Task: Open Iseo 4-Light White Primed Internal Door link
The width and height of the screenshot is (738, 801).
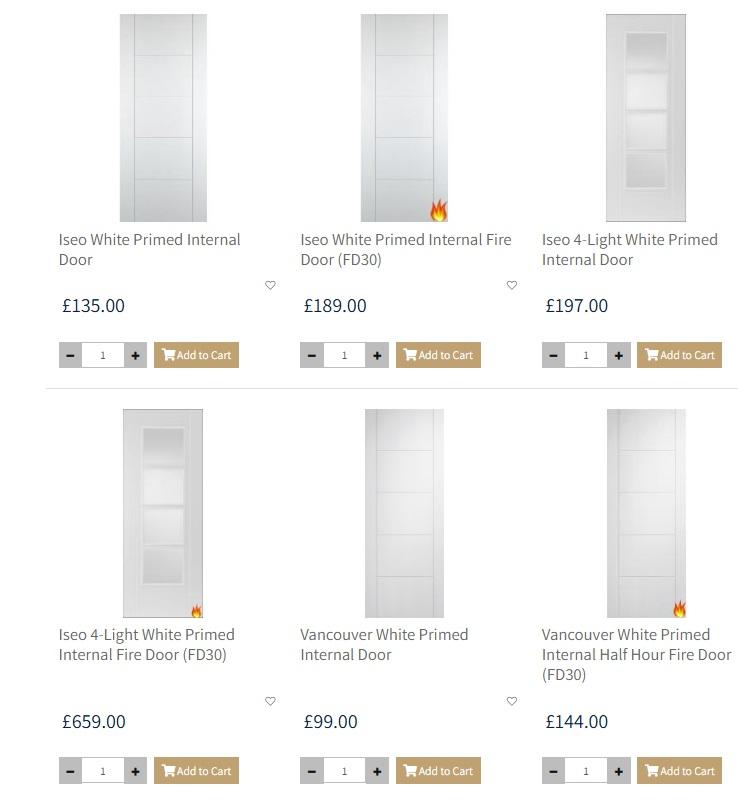Action: pos(630,250)
